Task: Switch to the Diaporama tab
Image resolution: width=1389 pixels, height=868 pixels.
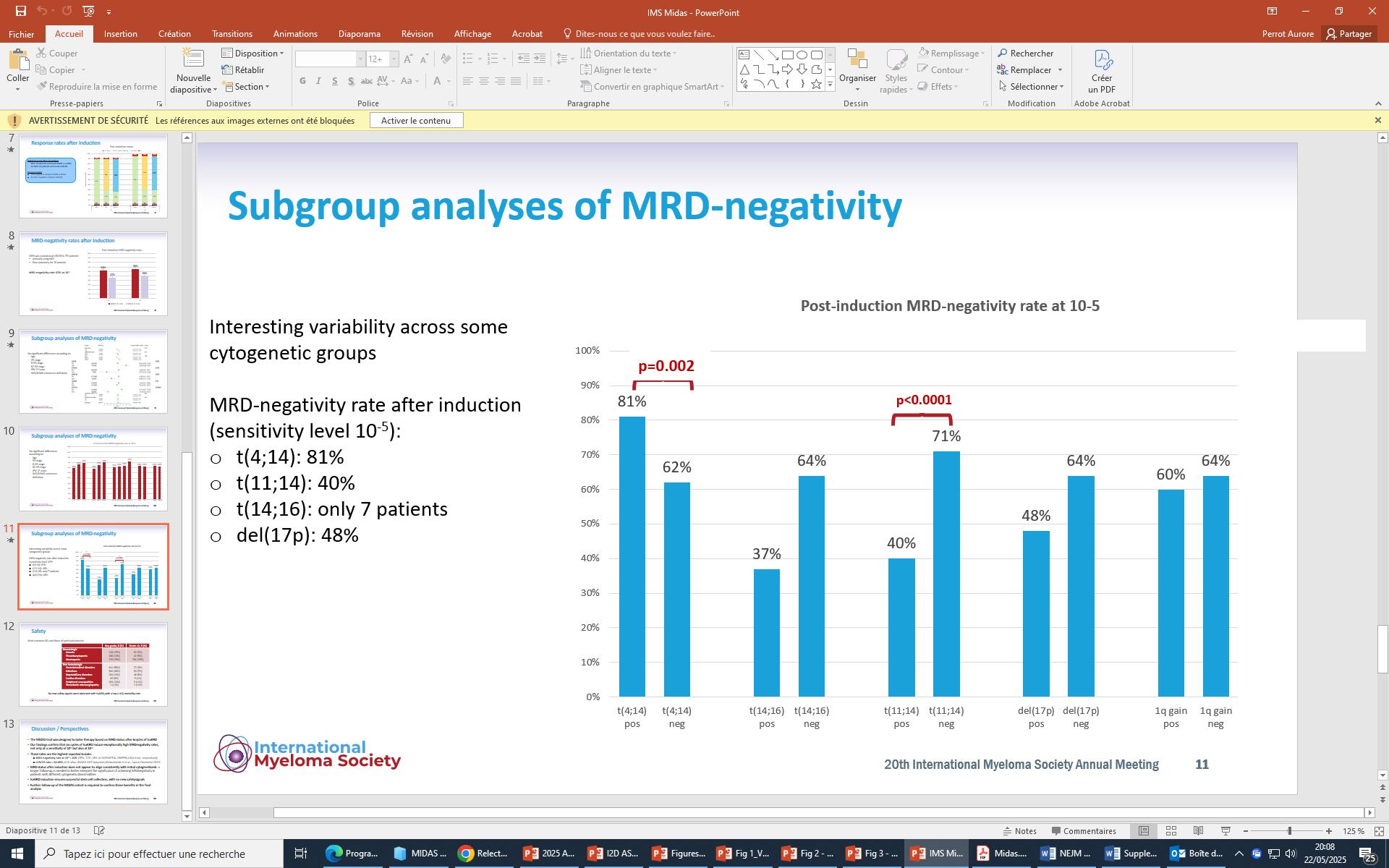Action: (x=359, y=34)
